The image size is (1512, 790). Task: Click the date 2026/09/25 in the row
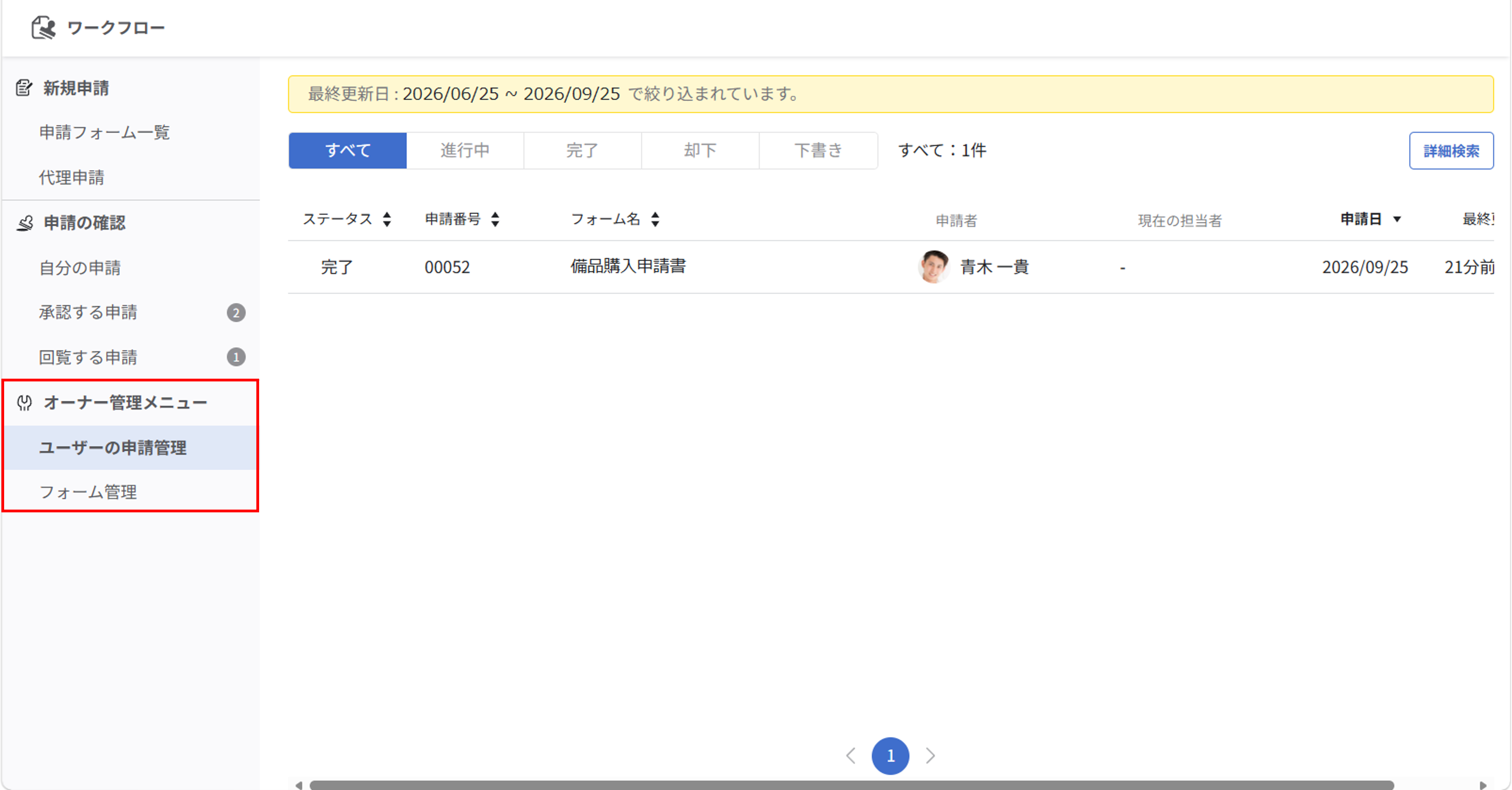[1365, 268]
